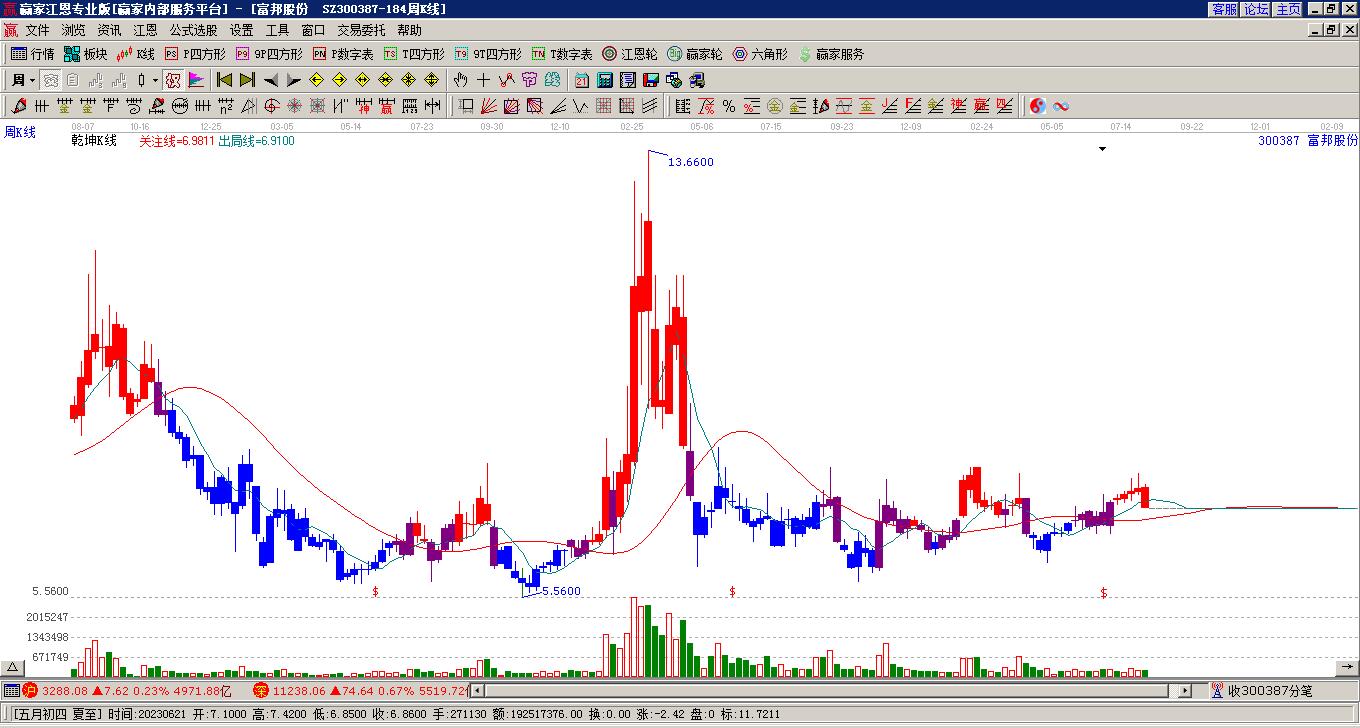The height and width of the screenshot is (728, 1360).
Task: Open the calculator icon
Action: [604, 80]
